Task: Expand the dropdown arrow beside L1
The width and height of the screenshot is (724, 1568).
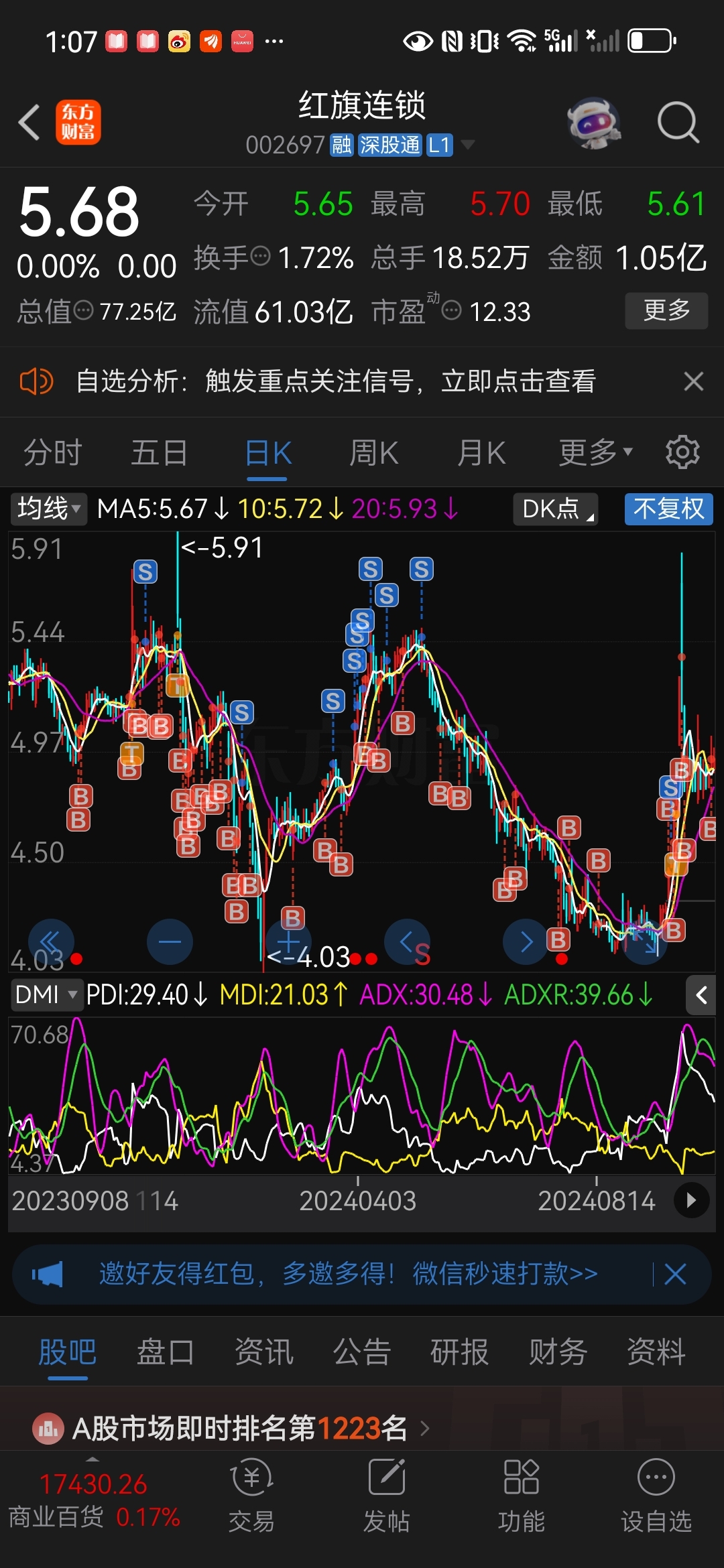Action: pyautogui.click(x=468, y=145)
